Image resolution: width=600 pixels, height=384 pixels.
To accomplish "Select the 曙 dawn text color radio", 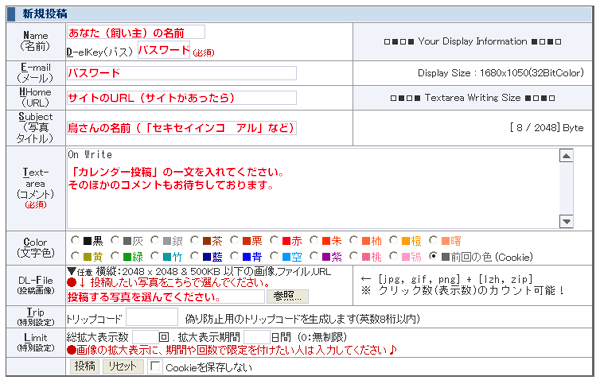I will (x=433, y=240).
